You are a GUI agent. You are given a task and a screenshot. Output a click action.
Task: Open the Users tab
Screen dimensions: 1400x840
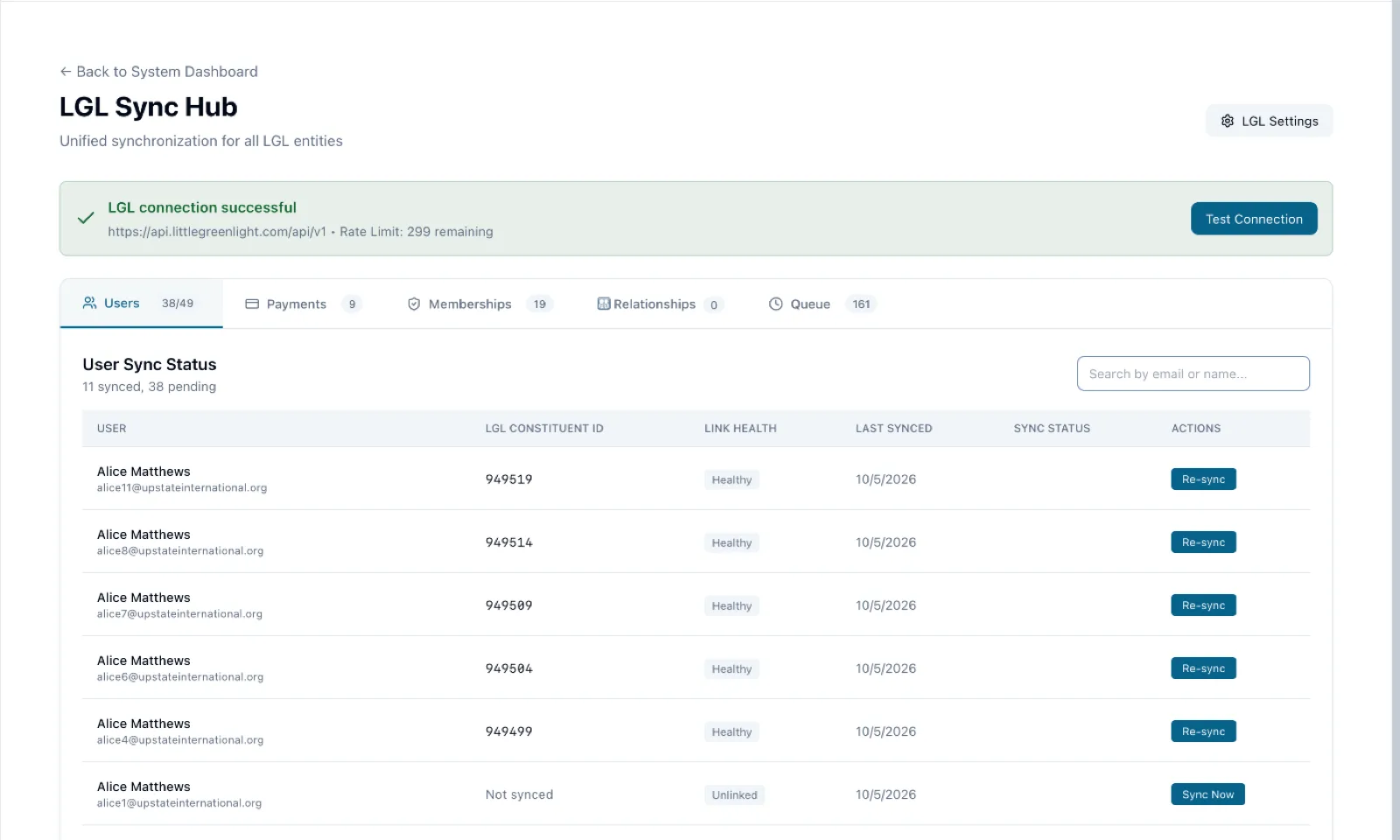coord(141,304)
